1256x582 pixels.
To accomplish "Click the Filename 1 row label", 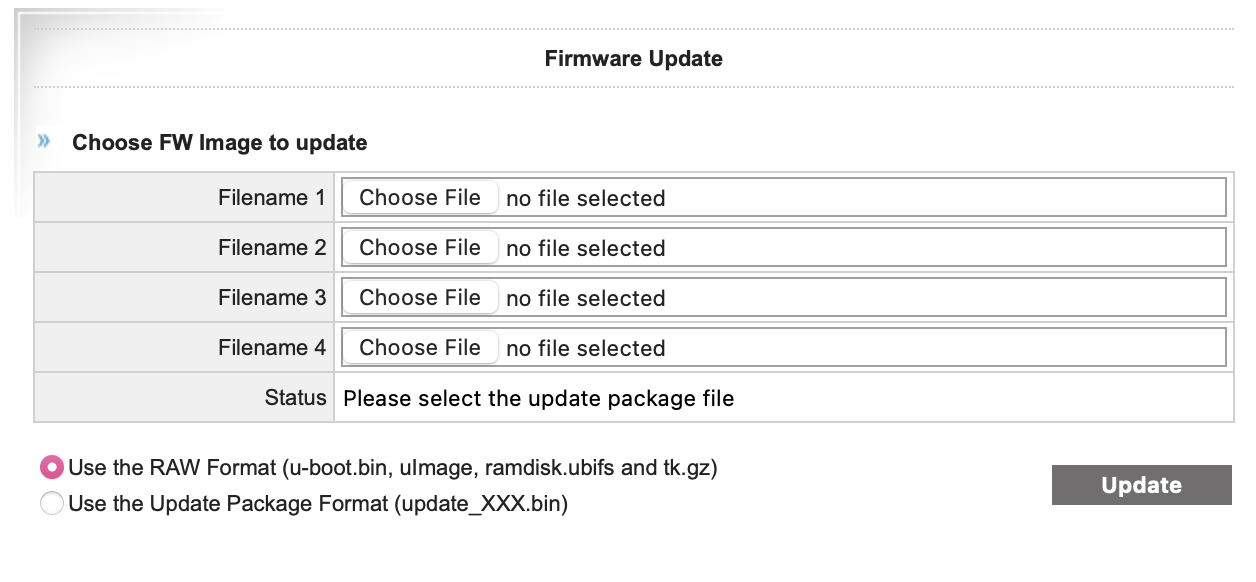I will [x=272, y=198].
